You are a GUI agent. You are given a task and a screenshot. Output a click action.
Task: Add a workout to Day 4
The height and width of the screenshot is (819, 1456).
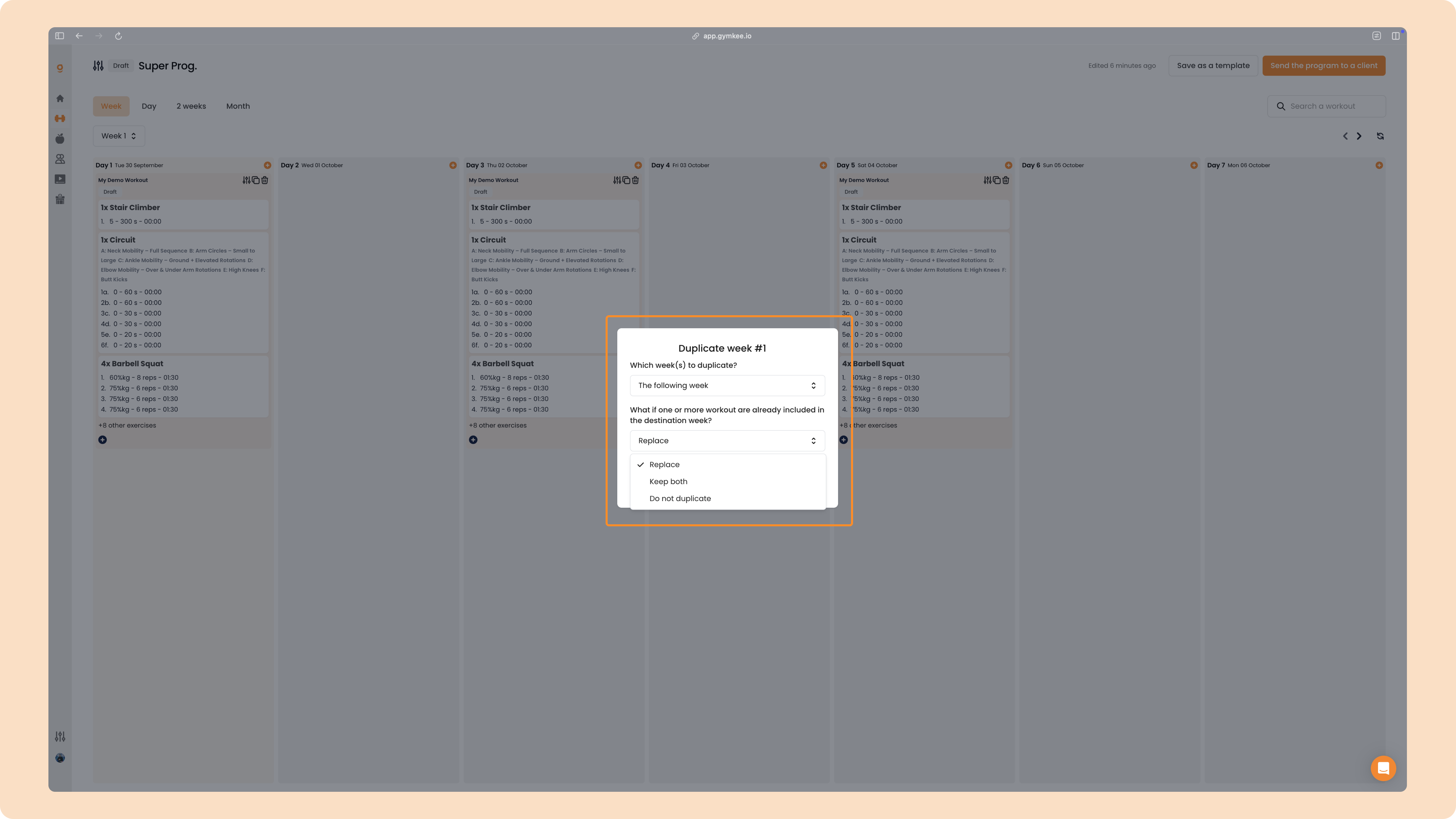[824, 165]
